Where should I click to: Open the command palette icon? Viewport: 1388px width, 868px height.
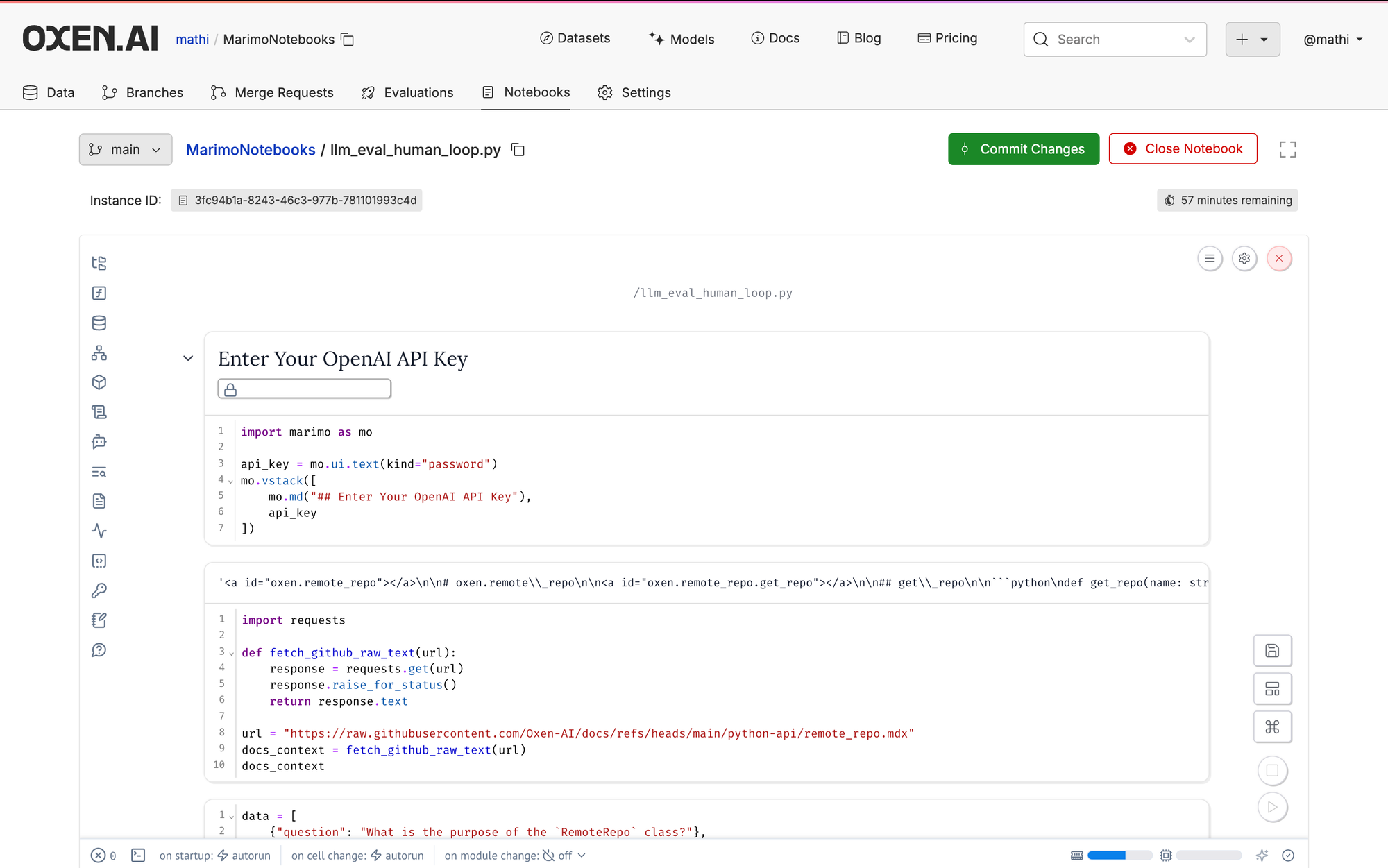tap(1272, 726)
